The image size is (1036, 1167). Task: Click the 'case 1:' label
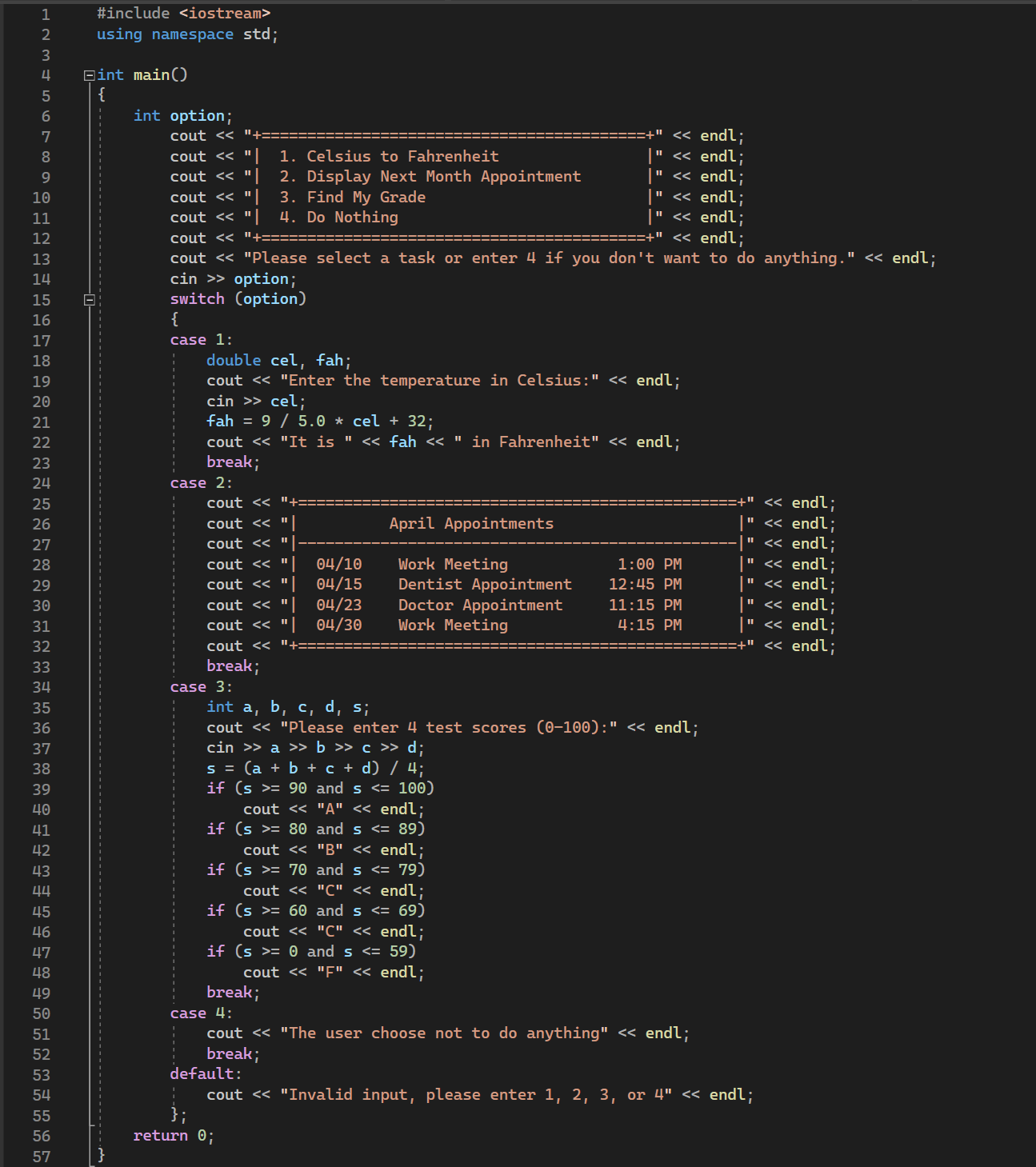pos(201,340)
